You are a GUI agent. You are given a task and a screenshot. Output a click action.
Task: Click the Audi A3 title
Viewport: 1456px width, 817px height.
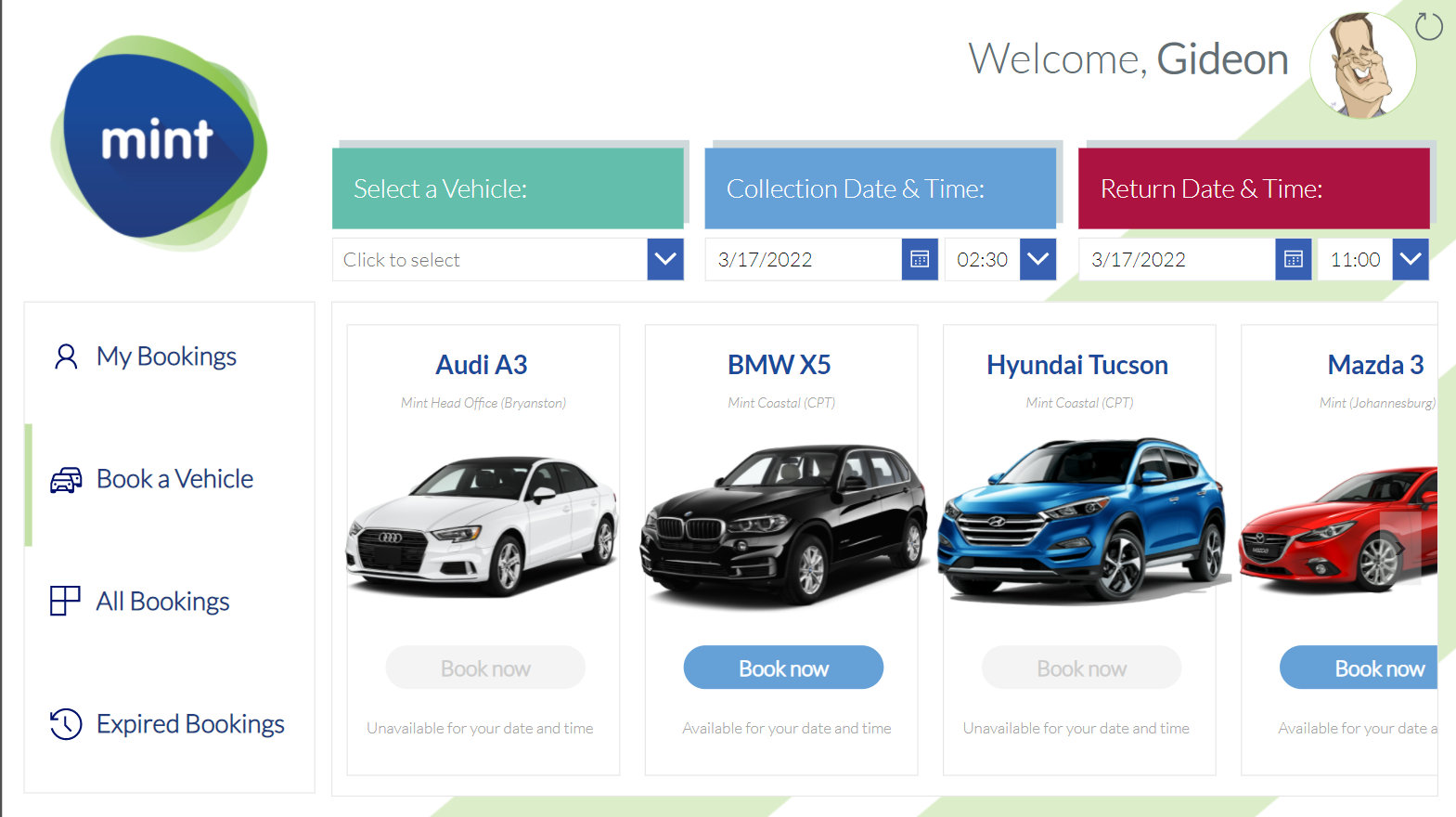coord(482,365)
